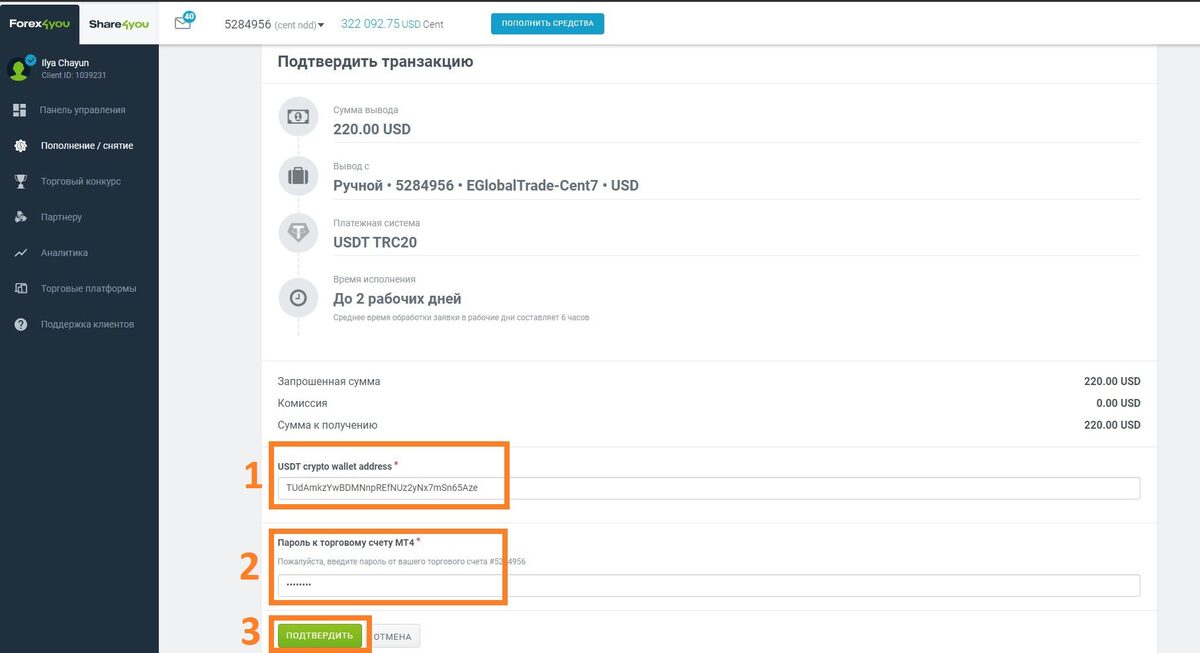Click the partner people icon
The width and height of the screenshot is (1200, 653).
pos(20,217)
